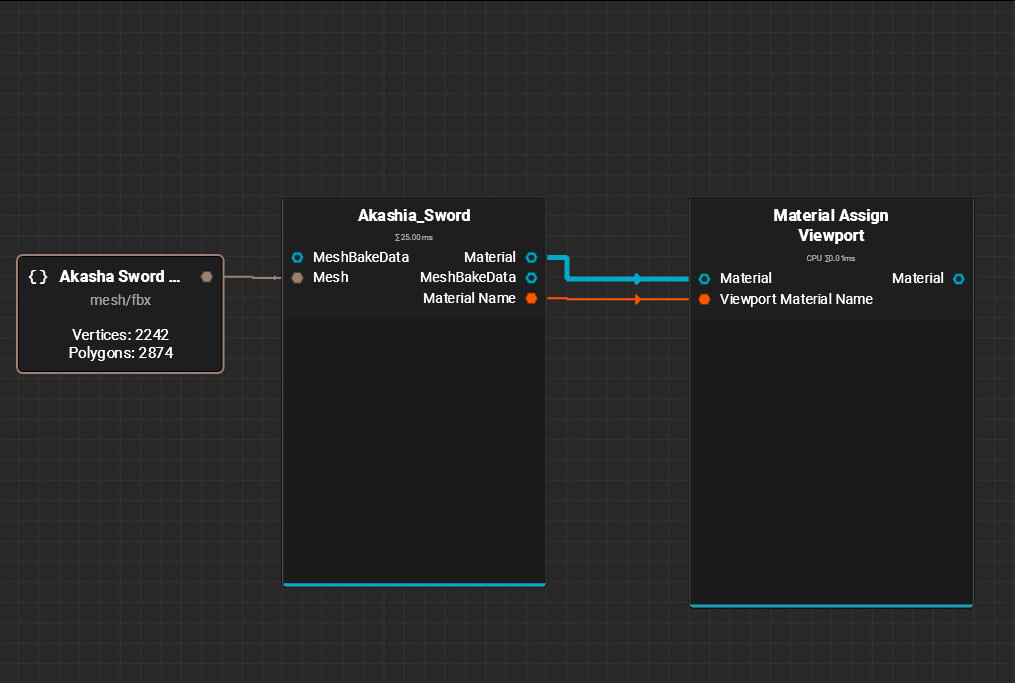Click the thick blue Material connection wire
The width and height of the screenshot is (1015, 683).
coord(610,279)
